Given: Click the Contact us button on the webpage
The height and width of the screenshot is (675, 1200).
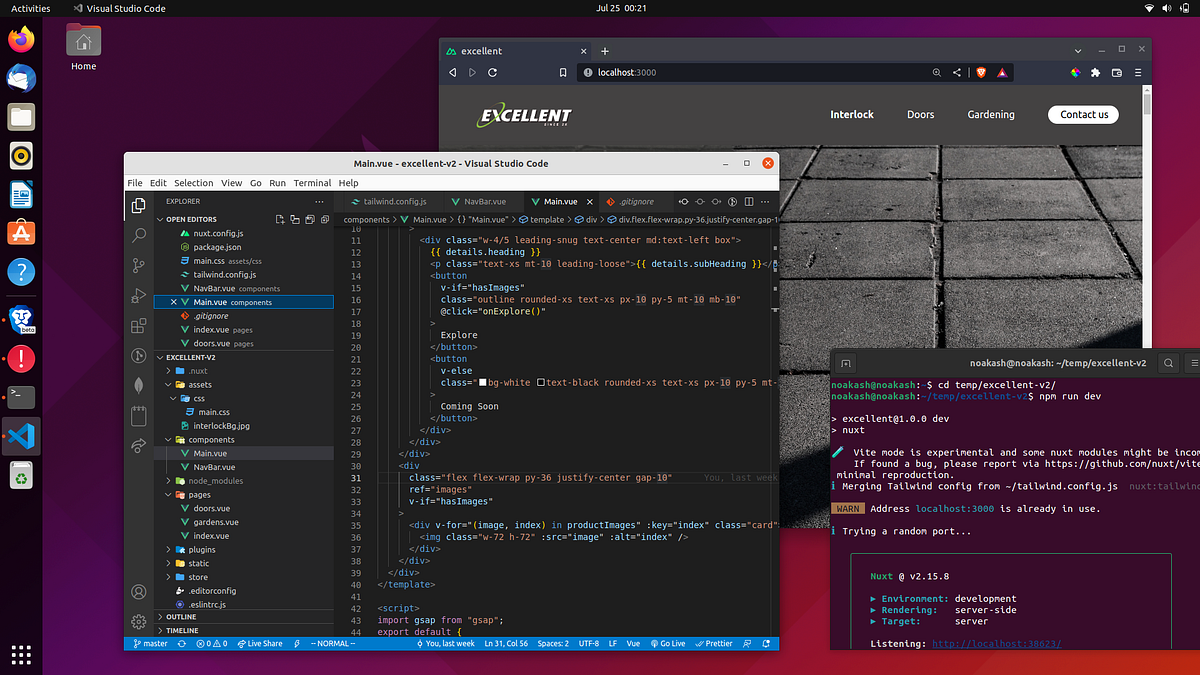Looking at the screenshot, I should 1083,114.
